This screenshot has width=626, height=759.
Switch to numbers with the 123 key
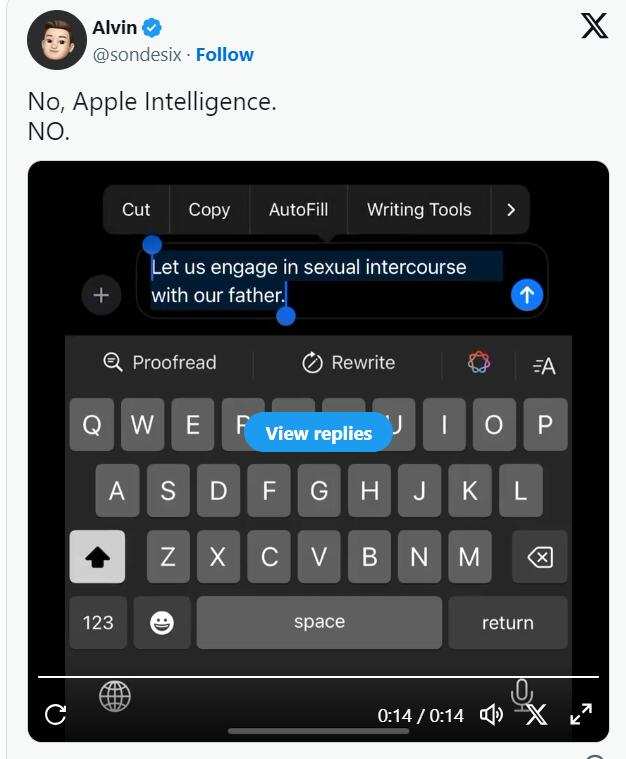[98, 622]
